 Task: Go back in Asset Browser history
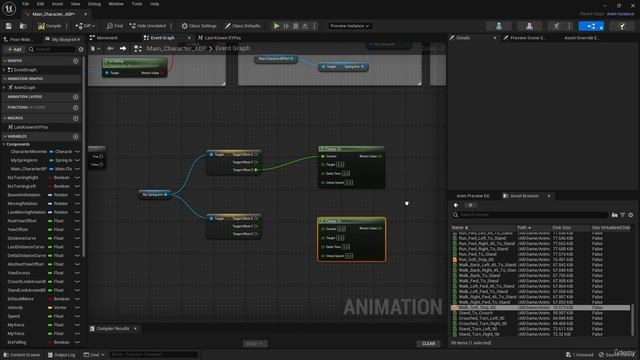pos(456,205)
